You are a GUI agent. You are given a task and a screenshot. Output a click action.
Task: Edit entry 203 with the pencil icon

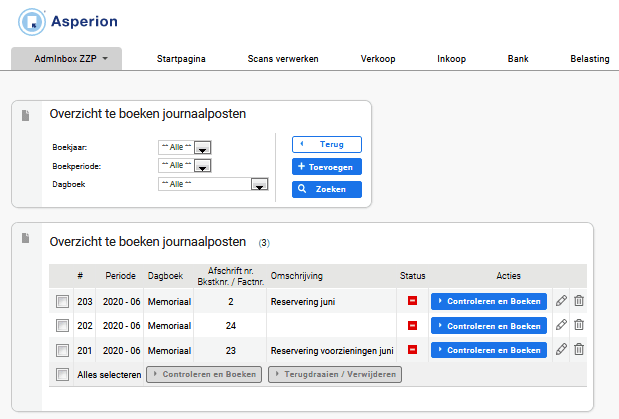click(561, 301)
